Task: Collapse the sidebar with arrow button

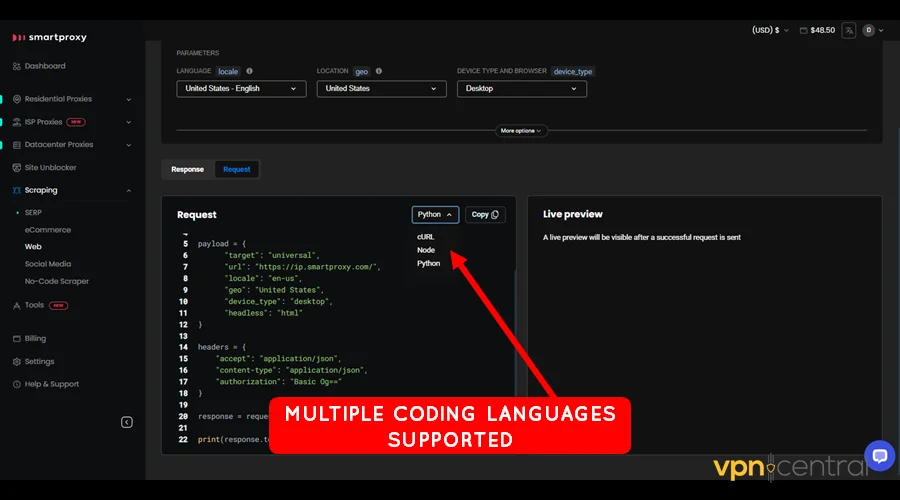Action: point(127,423)
